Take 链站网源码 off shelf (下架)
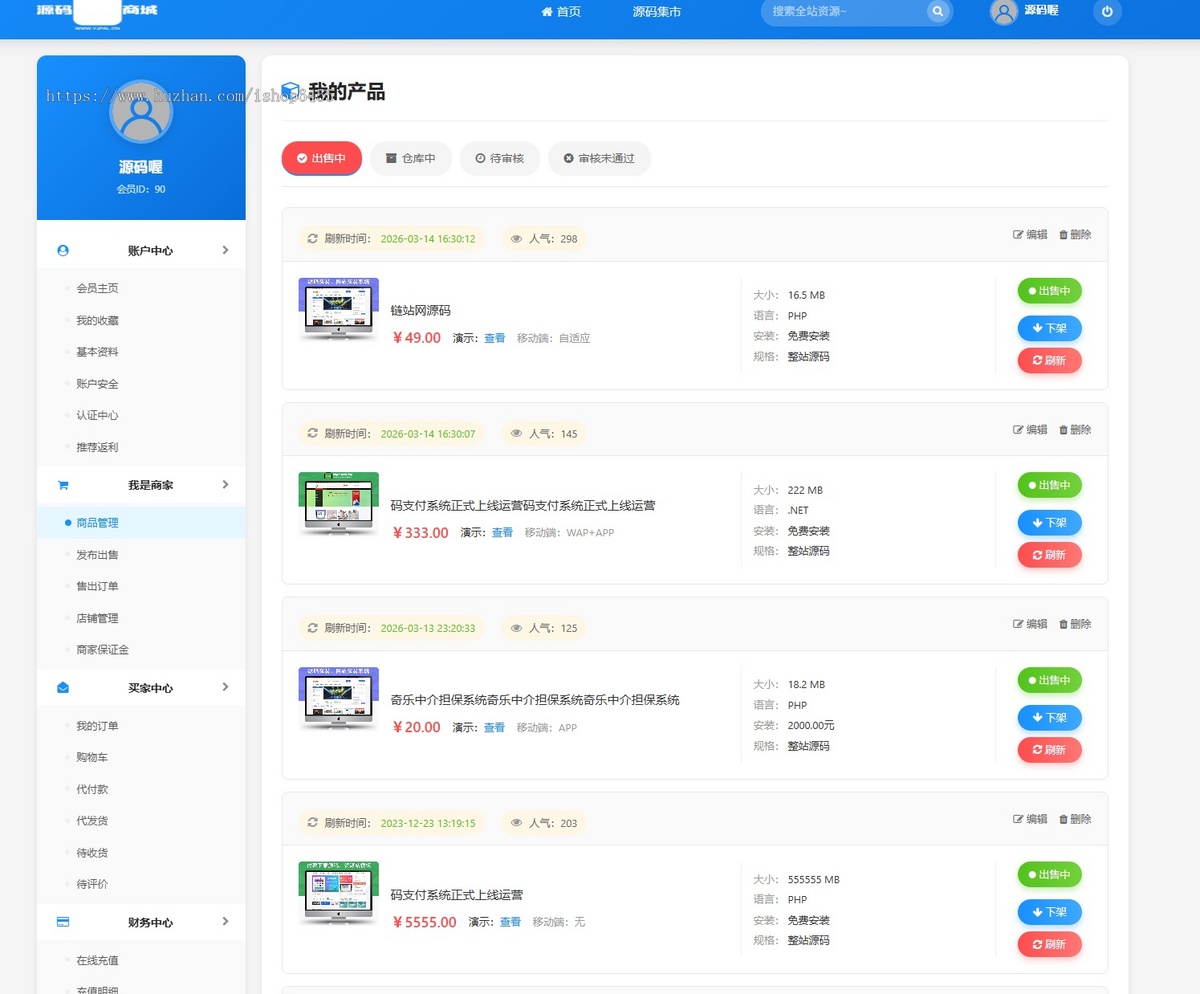The height and width of the screenshot is (994, 1200). [1050, 328]
